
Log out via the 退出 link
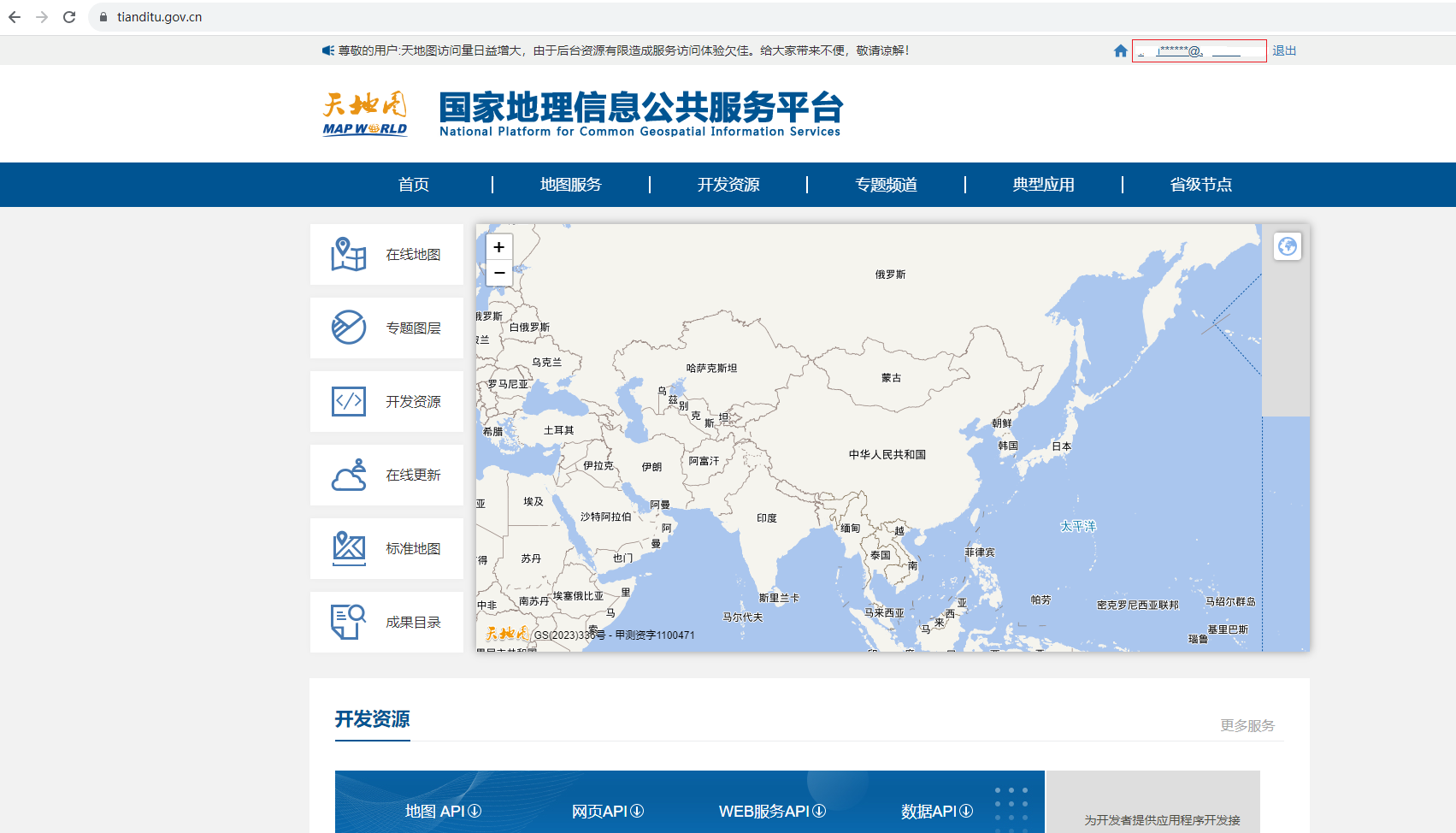(x=1284, y=50)
